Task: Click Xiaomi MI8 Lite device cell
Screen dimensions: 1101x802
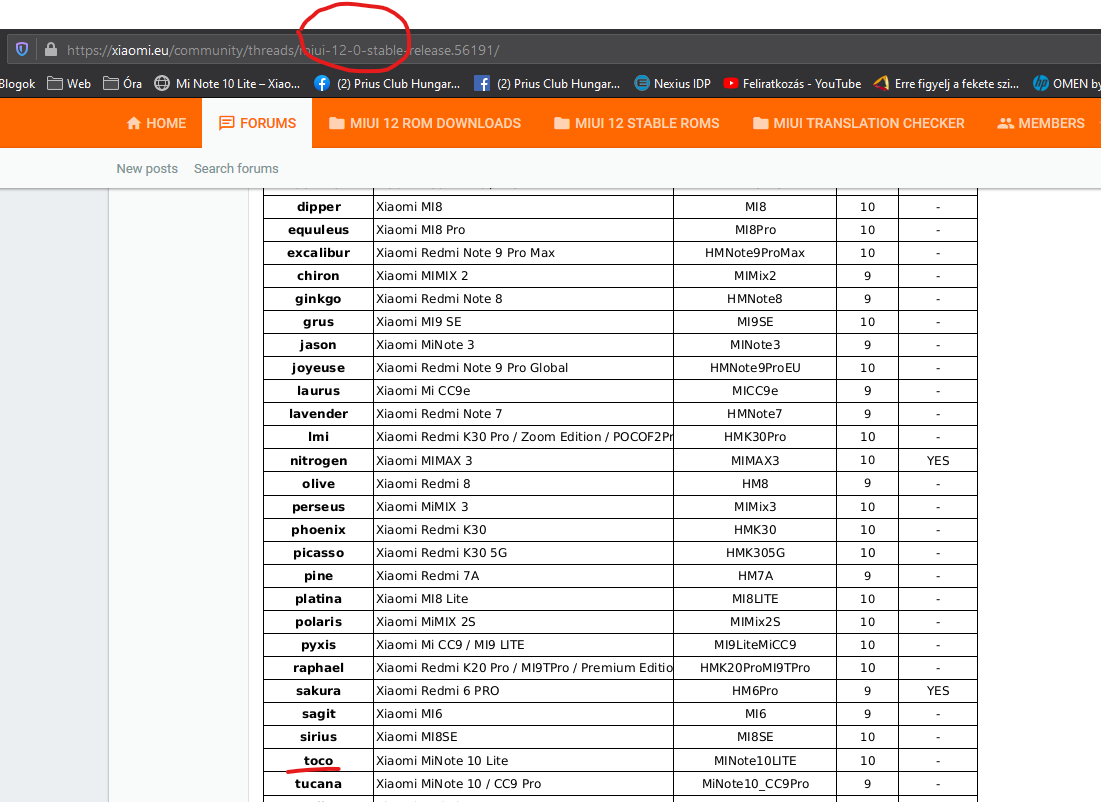Action: tap(523, 598)
